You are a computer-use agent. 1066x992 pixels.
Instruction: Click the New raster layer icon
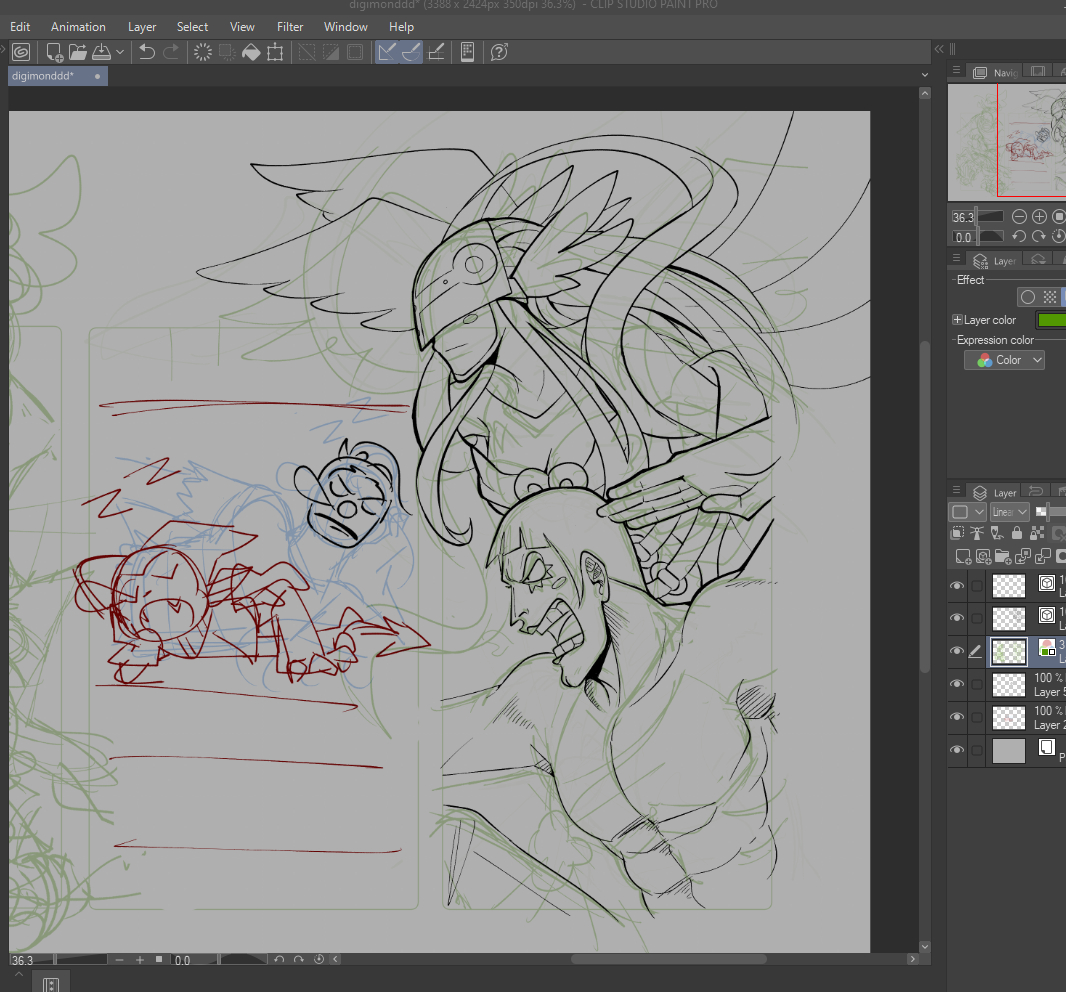click(x=962, y=556)
